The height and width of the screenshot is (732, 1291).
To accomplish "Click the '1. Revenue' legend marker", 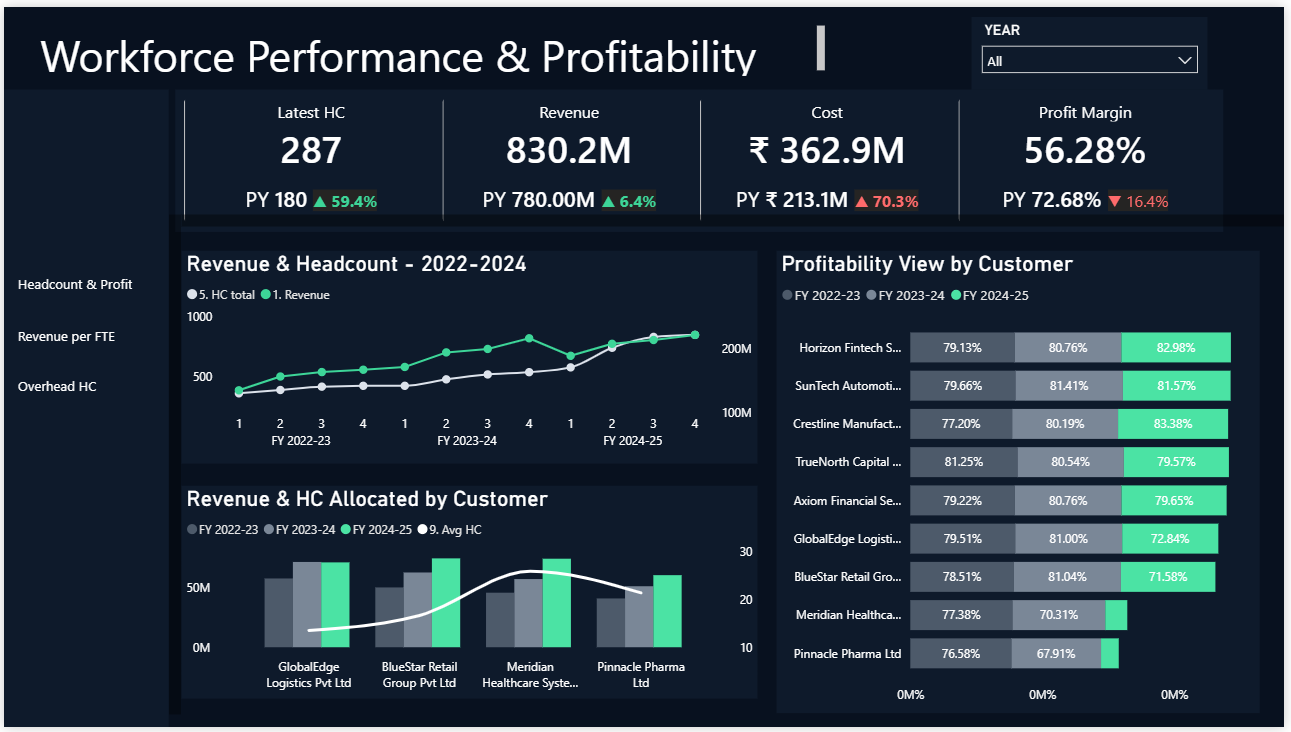I will [265, 295].
